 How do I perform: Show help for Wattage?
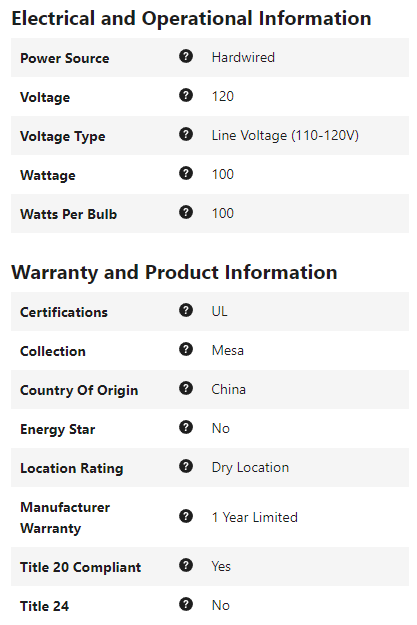[186, 174]
